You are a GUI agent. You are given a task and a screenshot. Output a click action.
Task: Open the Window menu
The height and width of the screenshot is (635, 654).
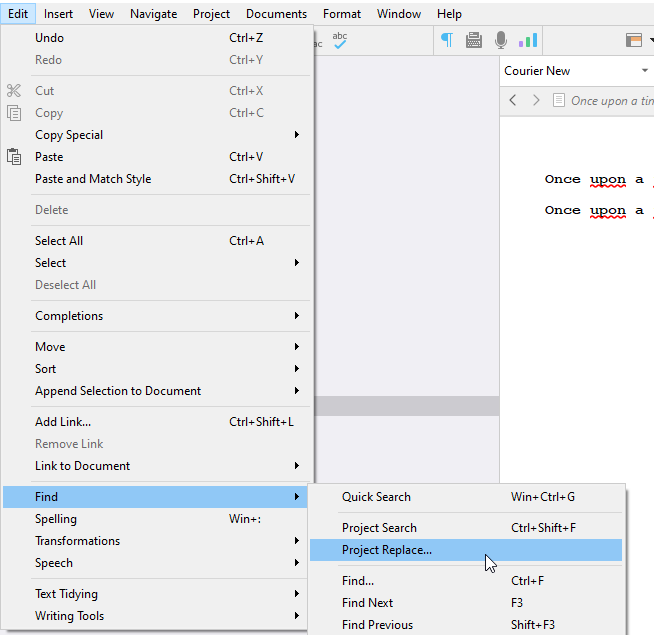tap(399, 14)
